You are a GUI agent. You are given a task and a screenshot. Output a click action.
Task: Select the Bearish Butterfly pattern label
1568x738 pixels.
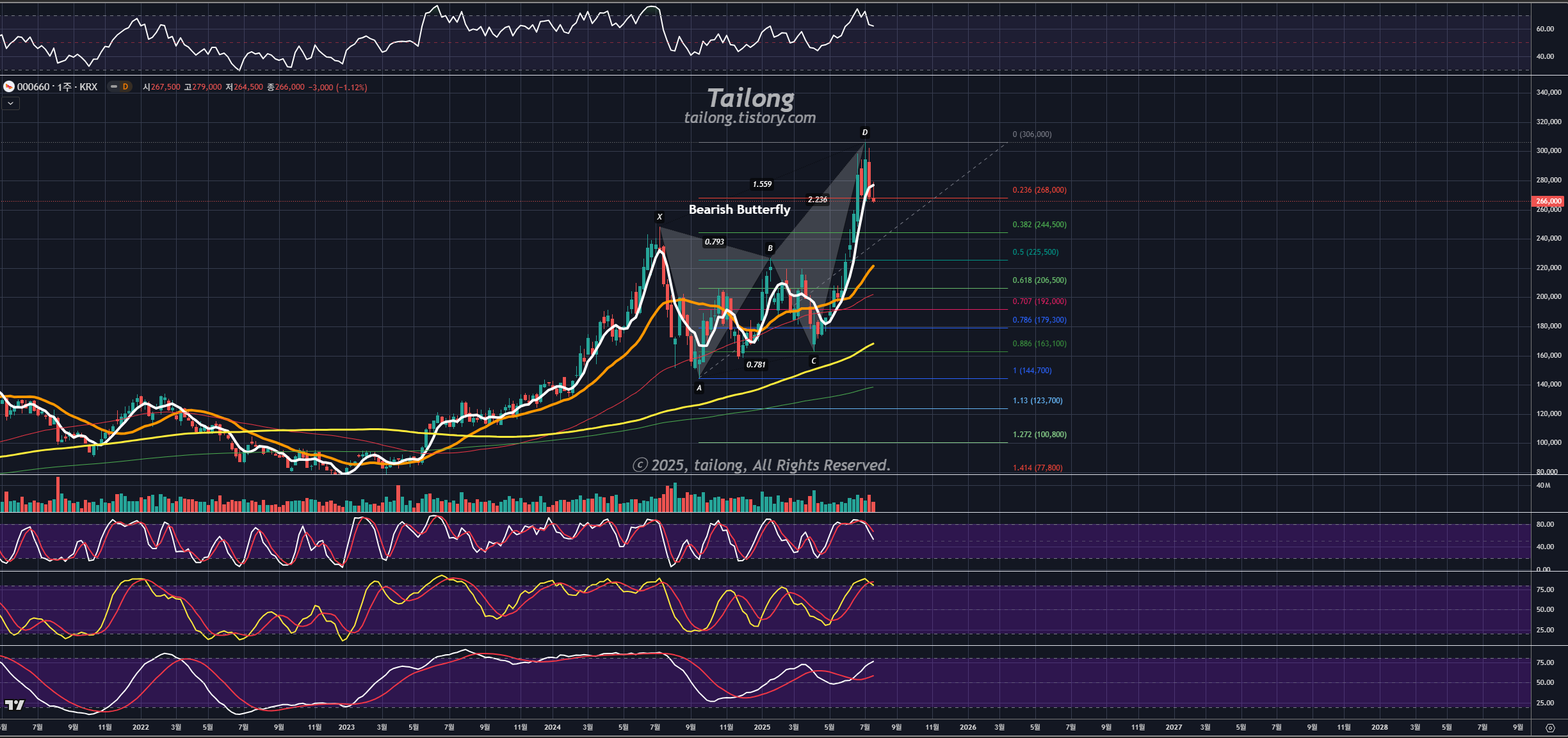739,209
